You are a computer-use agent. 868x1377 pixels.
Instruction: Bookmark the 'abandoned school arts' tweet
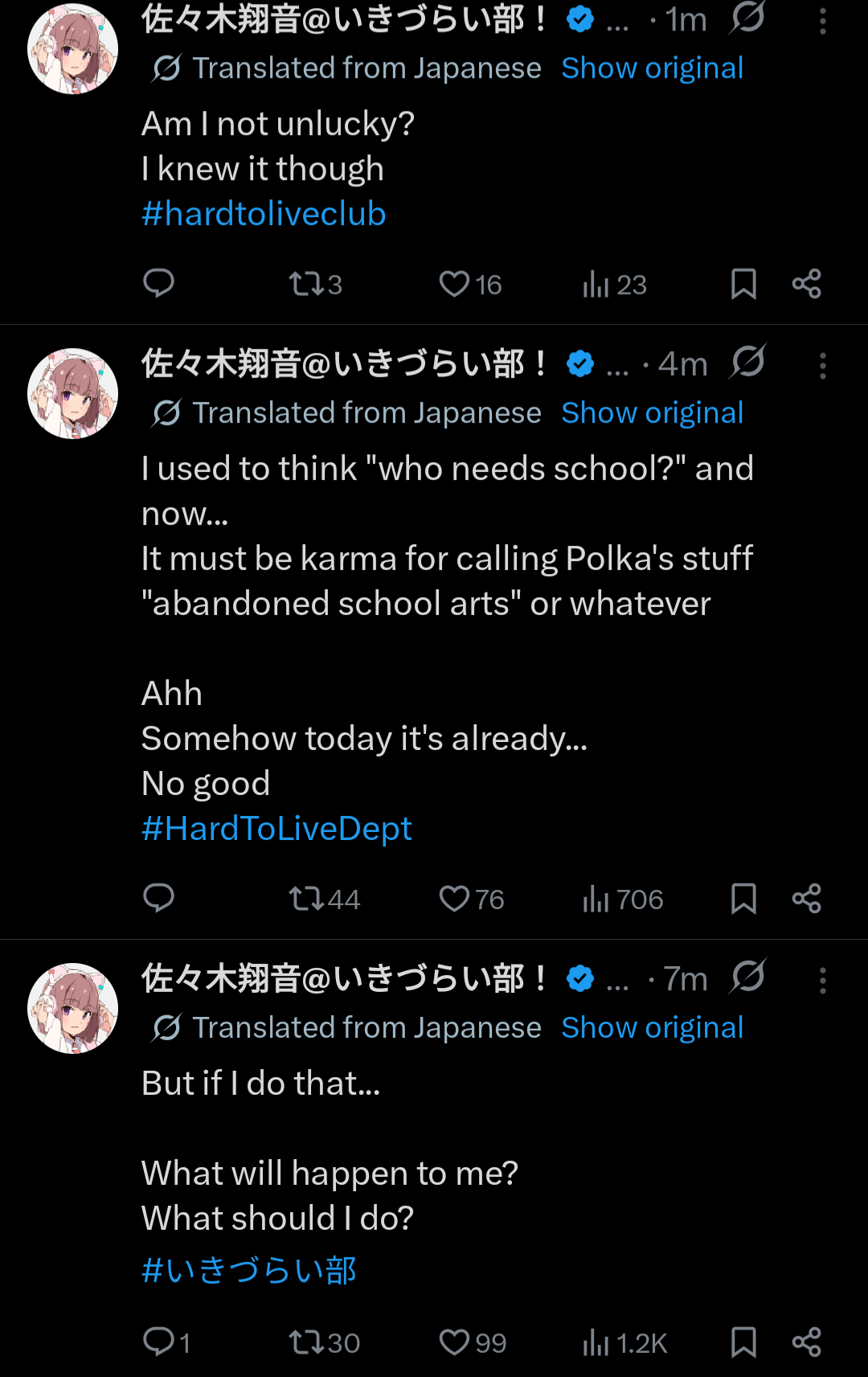click(743, 899)
